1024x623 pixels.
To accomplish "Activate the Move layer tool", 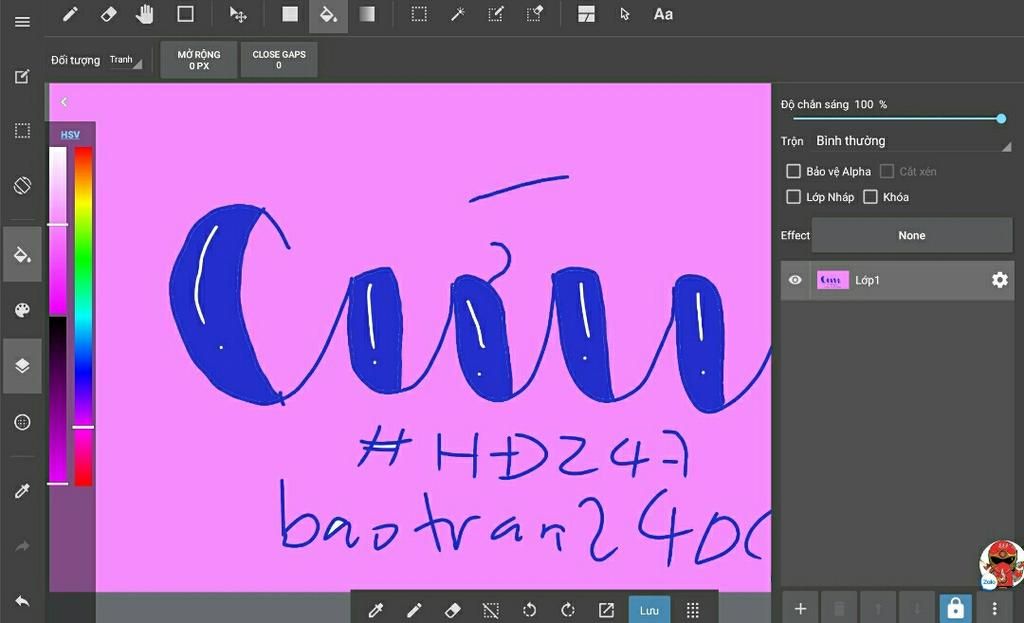I will 238,14.
